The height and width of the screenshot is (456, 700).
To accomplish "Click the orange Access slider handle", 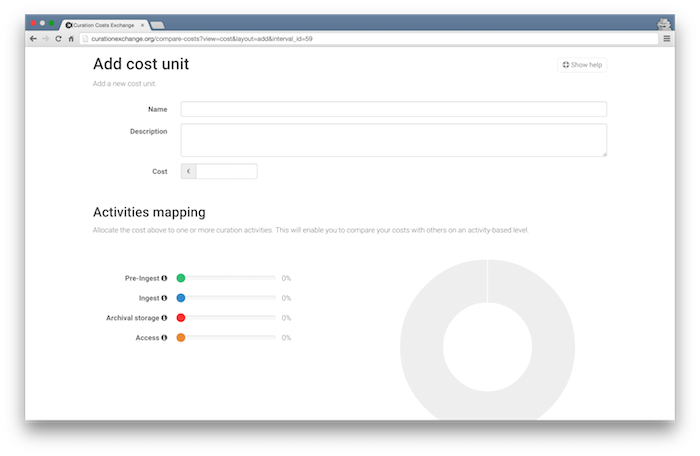I will pos(181,338).
